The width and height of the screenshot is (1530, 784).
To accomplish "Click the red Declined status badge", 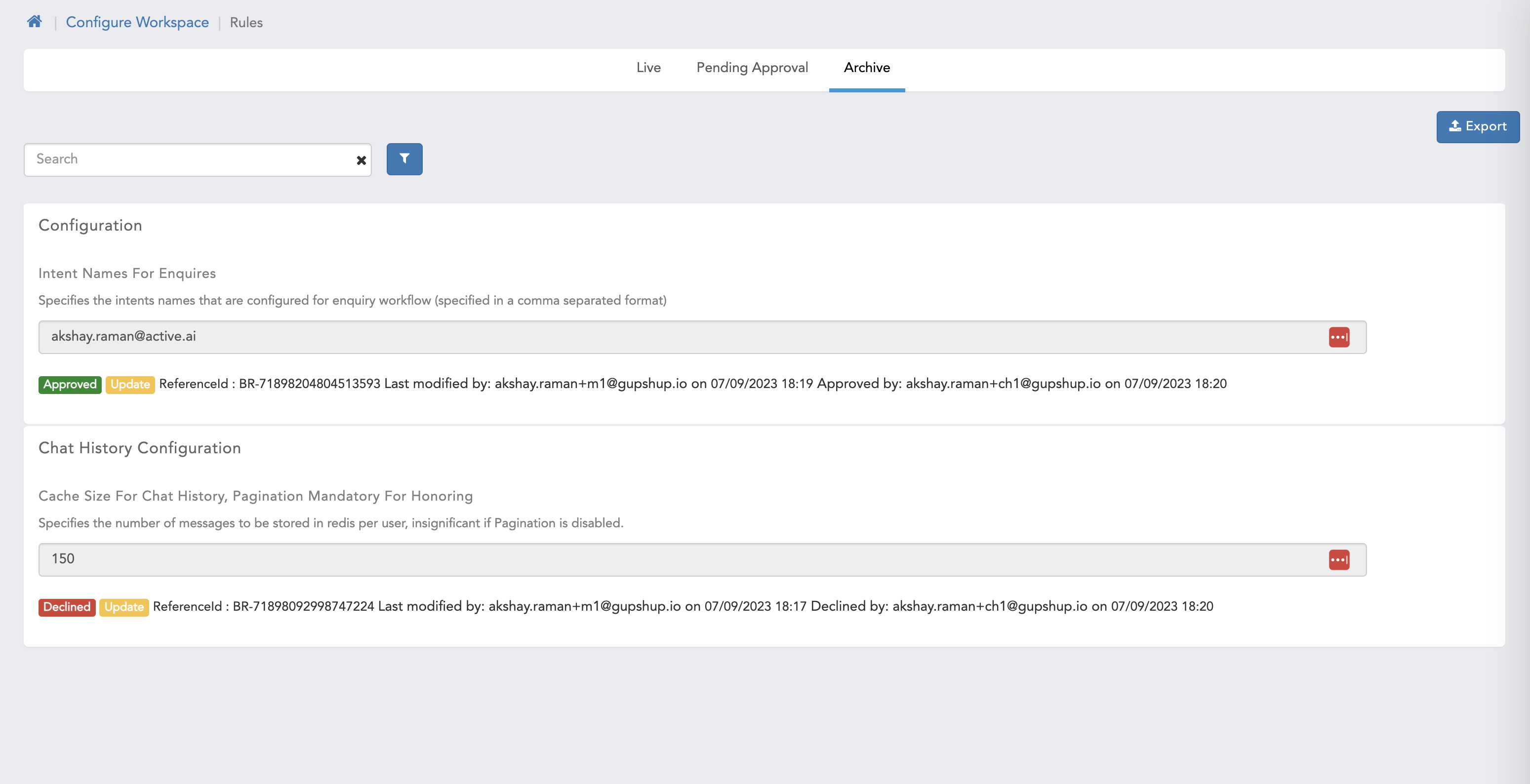I will [67, 607].
